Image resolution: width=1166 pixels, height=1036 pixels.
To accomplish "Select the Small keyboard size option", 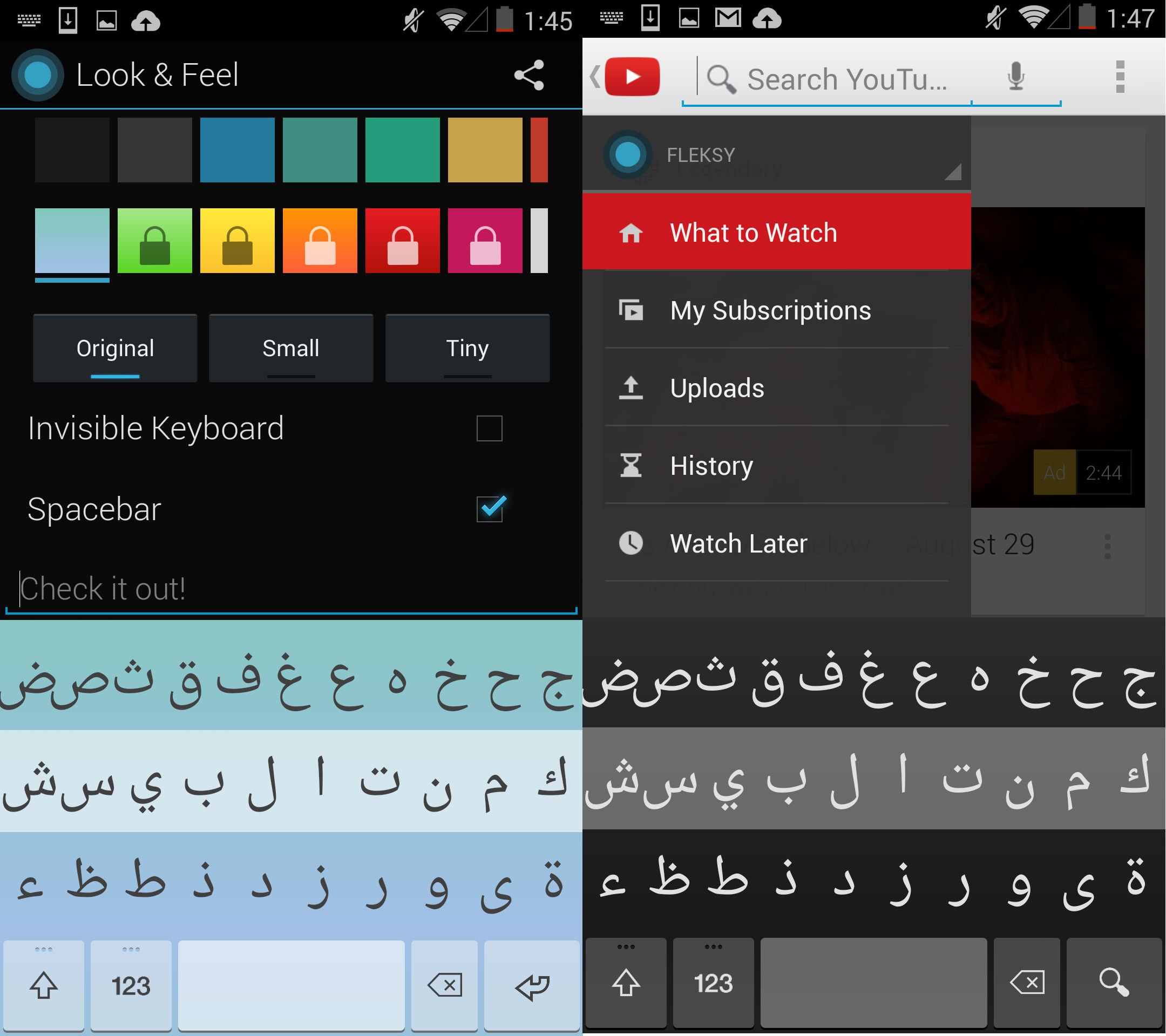I will pyautogui.click(x=291, y=348).
